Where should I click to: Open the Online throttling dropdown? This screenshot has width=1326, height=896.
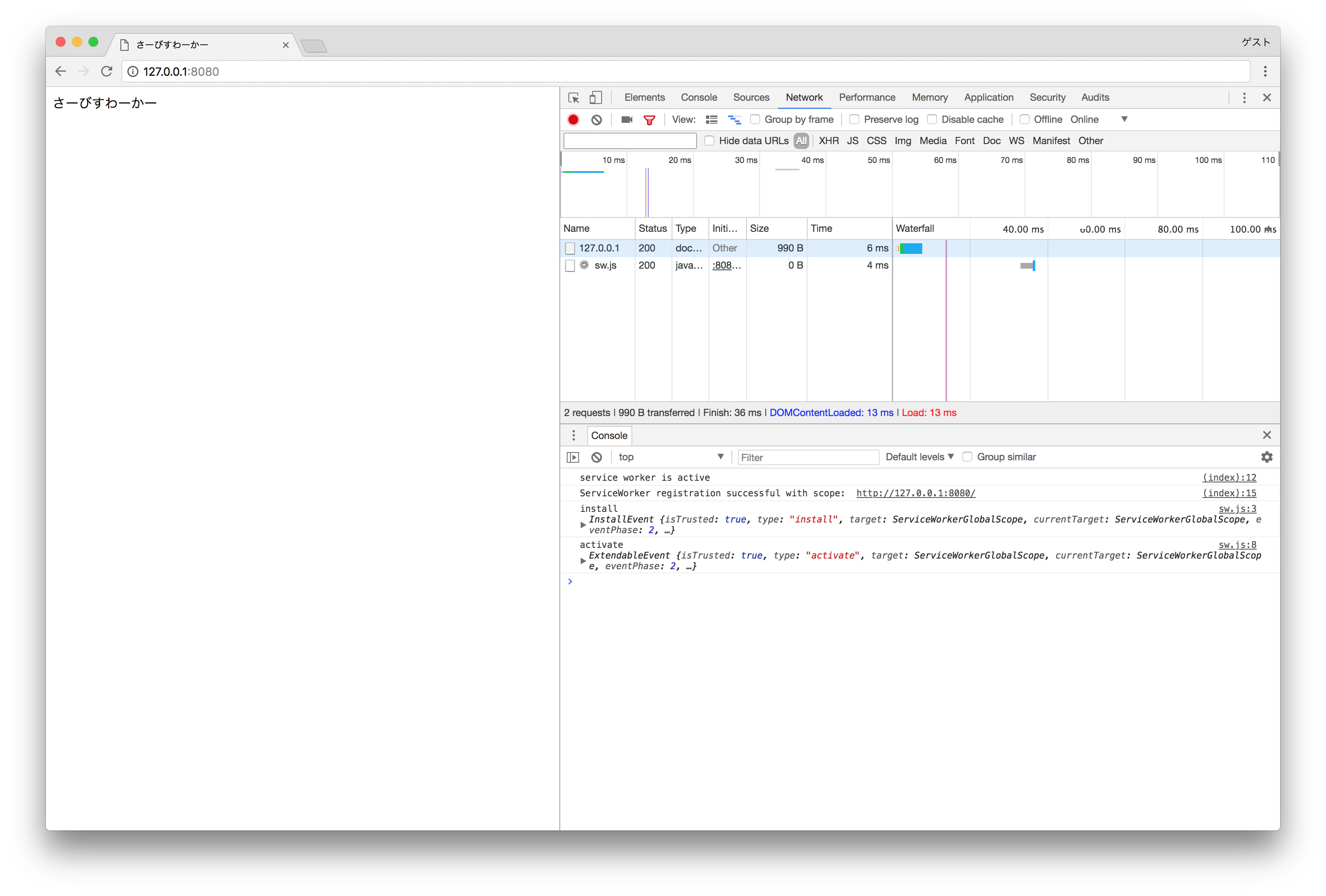tap(1099, 119)
